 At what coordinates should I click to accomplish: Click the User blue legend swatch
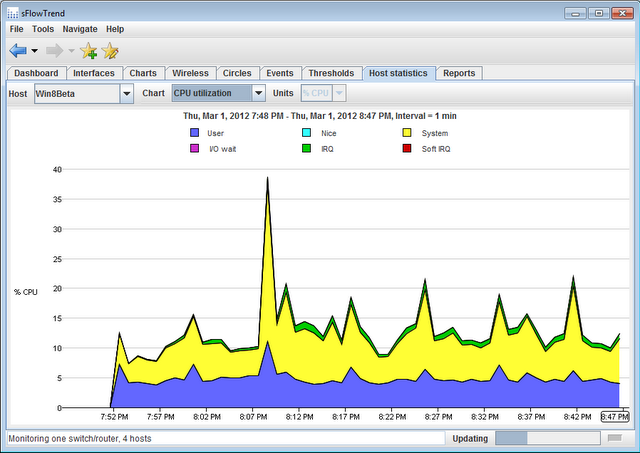tap(195, 132)
